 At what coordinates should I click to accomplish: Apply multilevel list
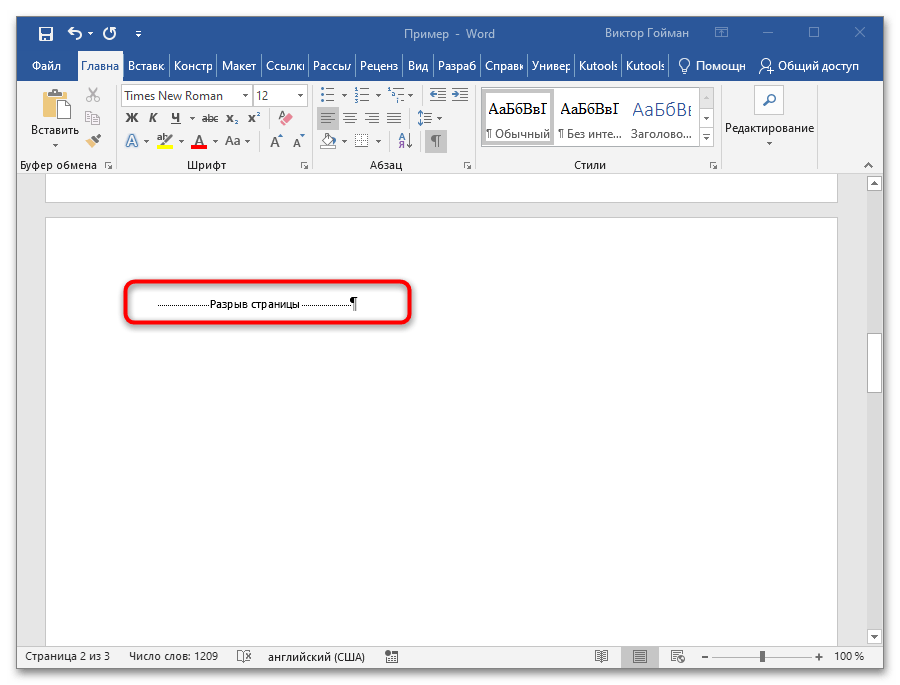tap(395, 95)
